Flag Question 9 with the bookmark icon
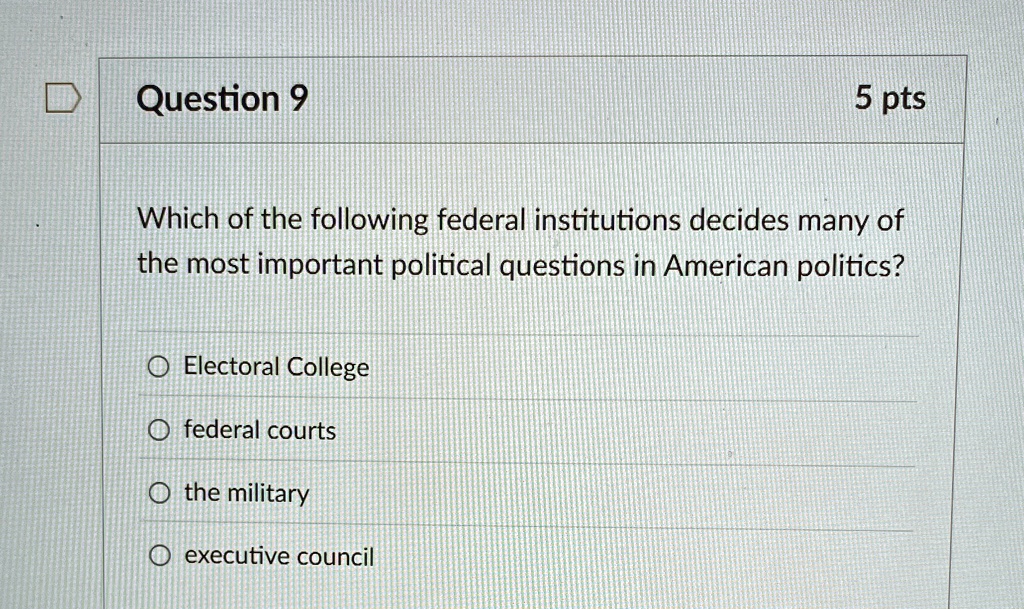The width and height of the screenshot is (1024, 609). 63,99
